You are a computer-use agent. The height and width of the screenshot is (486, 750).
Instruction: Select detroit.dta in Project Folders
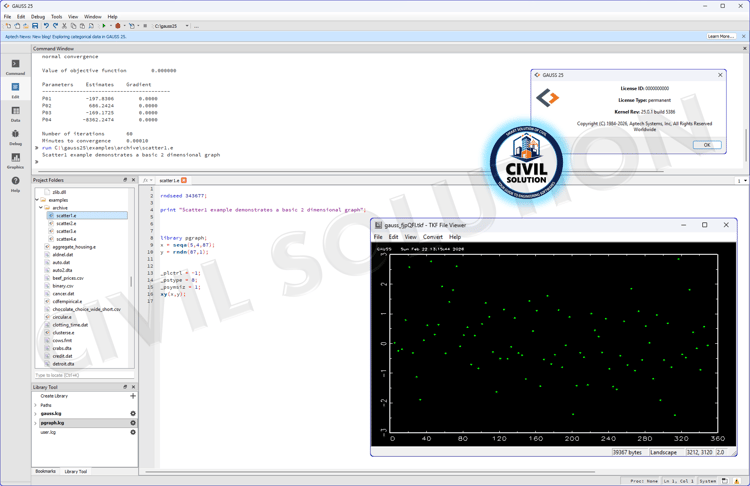click(x=63, y=364)
